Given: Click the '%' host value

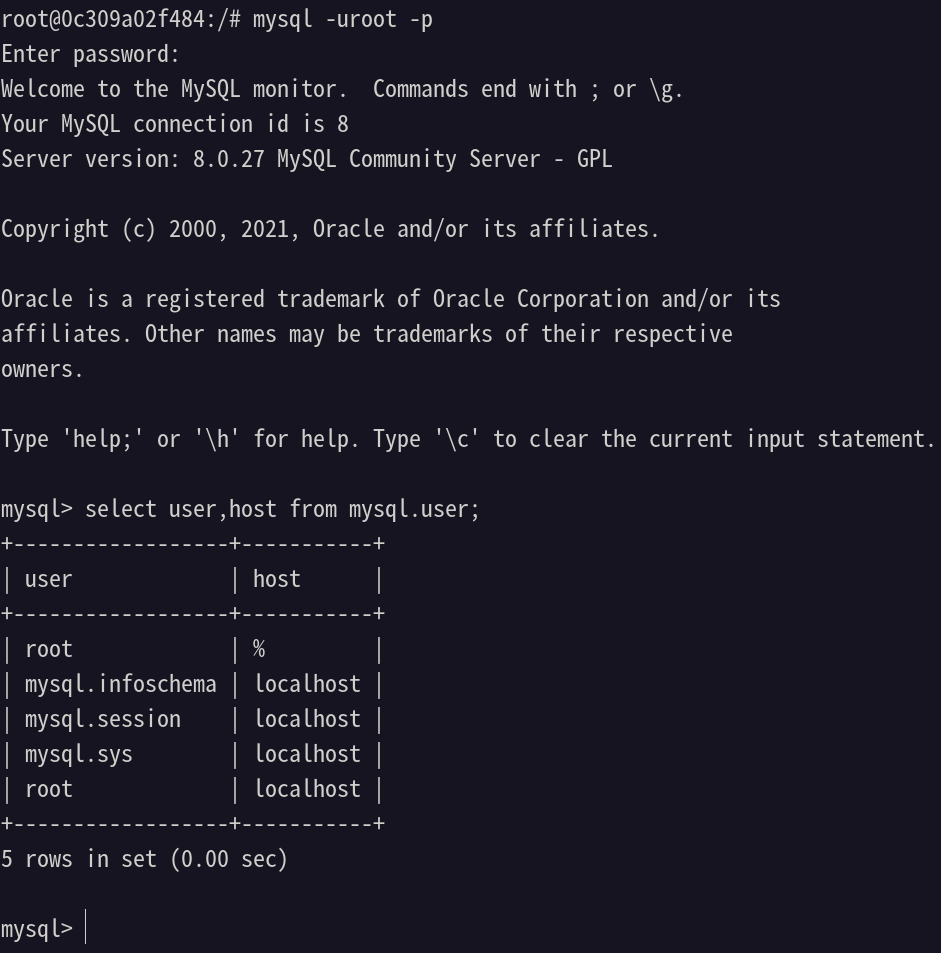Looking at the screenshot, I should point(259,649).
